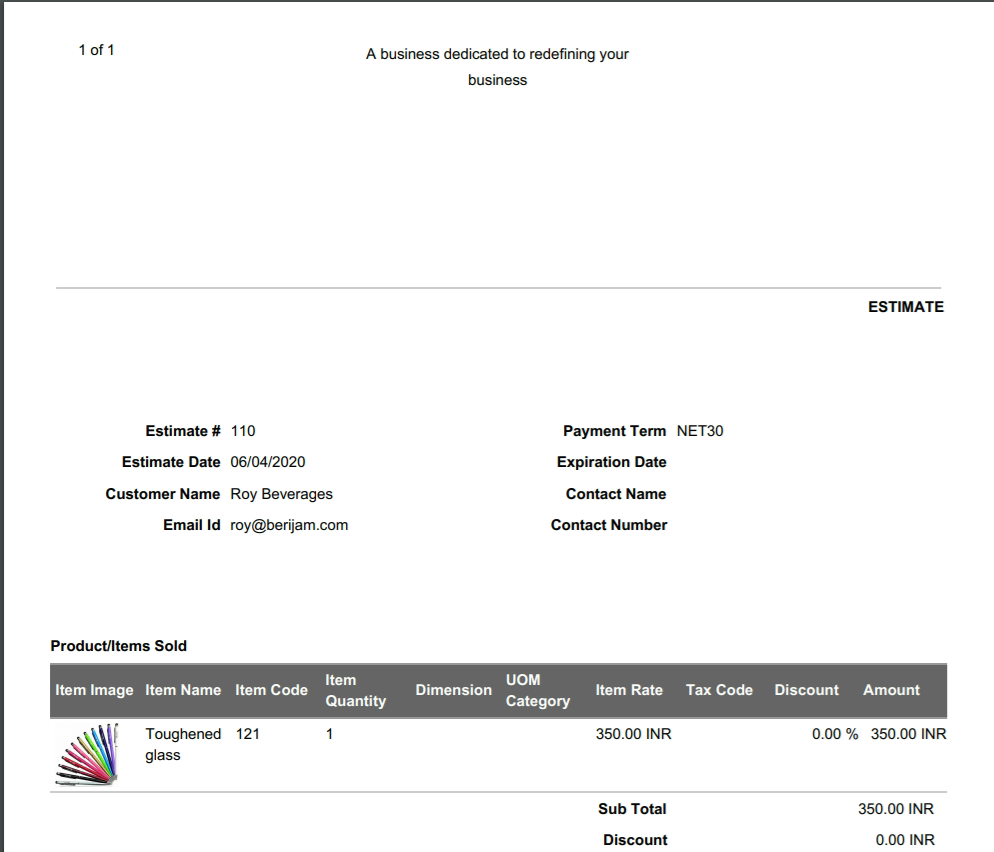Click the Item Name column header

[183, 690]
